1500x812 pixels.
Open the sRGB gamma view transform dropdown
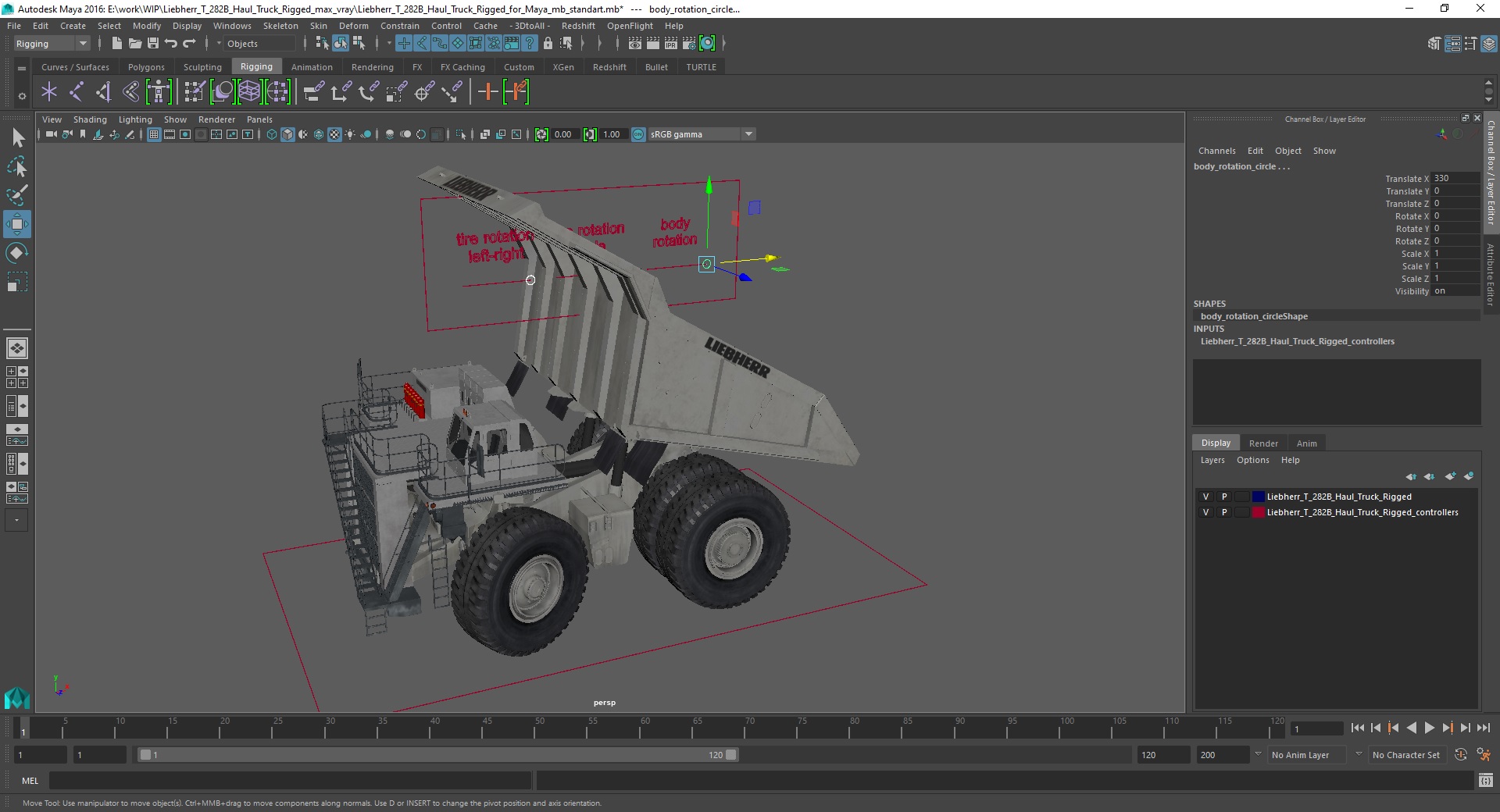coord(702,134)
